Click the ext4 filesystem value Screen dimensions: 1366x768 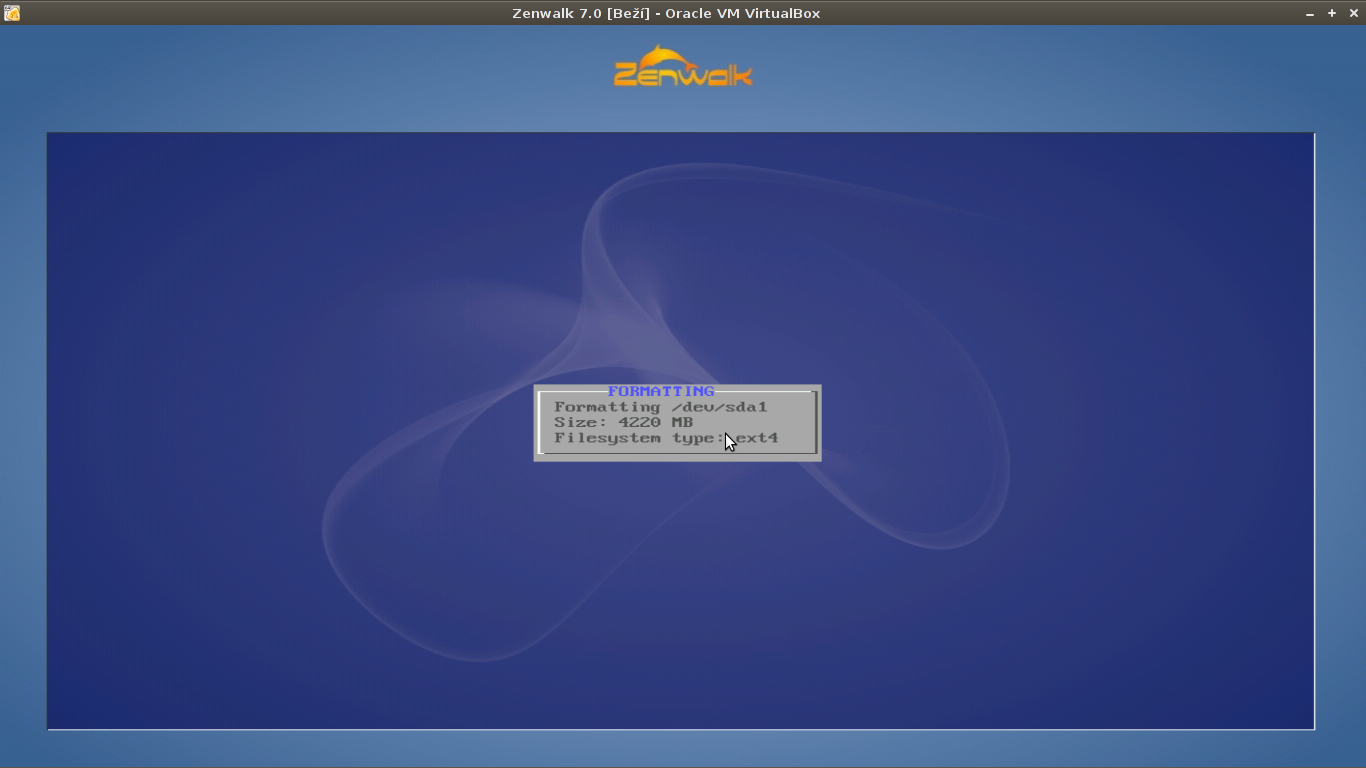pos(757,438)
